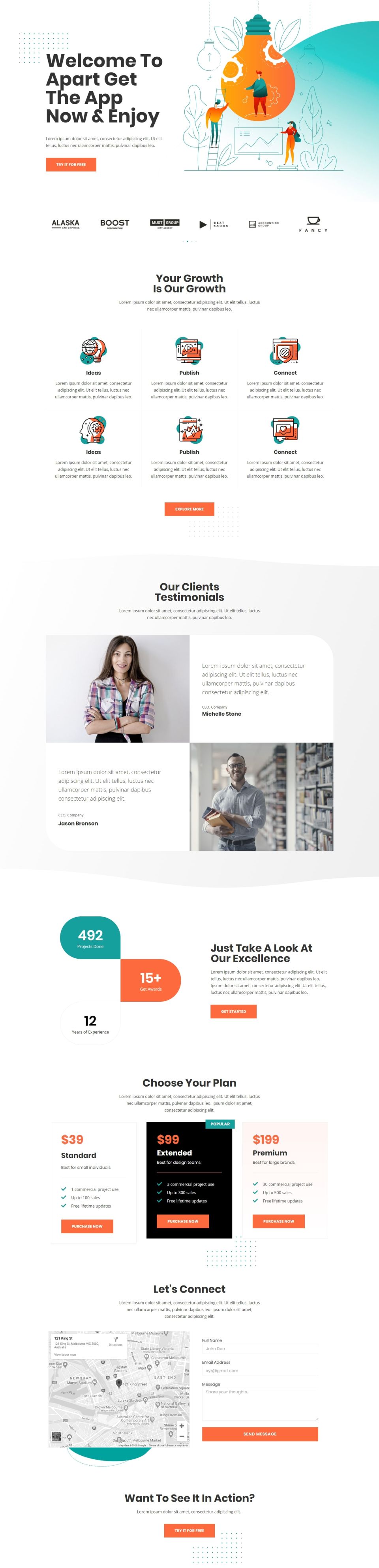
Task: Click Send Message button
Action: tap(260, 1434)
